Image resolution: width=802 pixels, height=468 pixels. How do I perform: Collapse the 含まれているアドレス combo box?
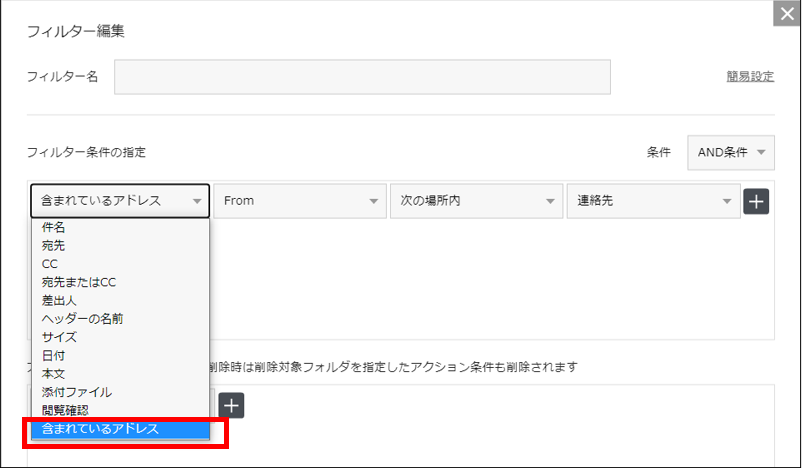click(x=120, y=201)
